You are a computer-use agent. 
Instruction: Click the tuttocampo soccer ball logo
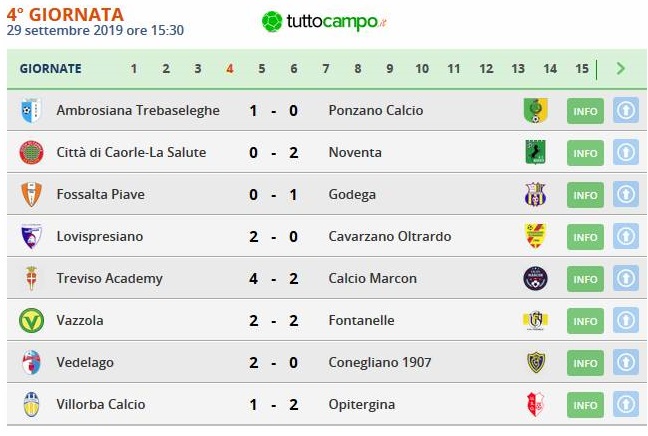coord(272,21)
